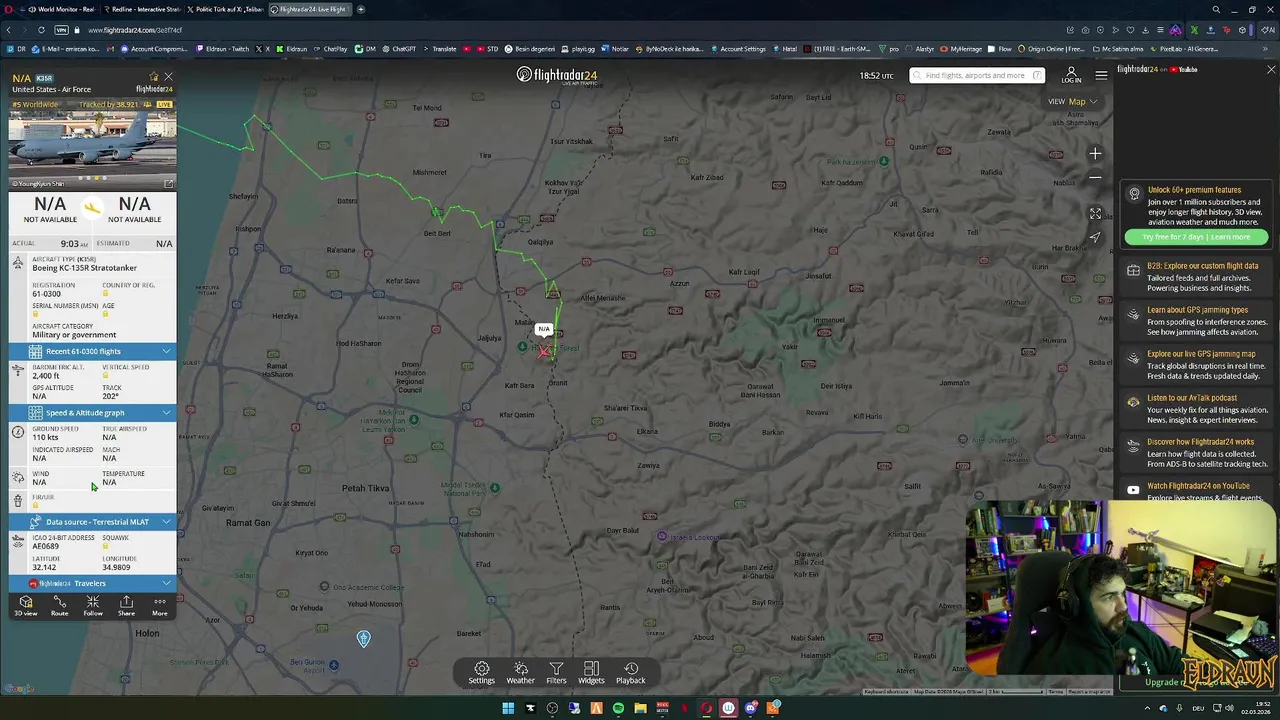Click the blue location pin near Yehud
The image size is (1280, 720).
(x=364, y=638)
